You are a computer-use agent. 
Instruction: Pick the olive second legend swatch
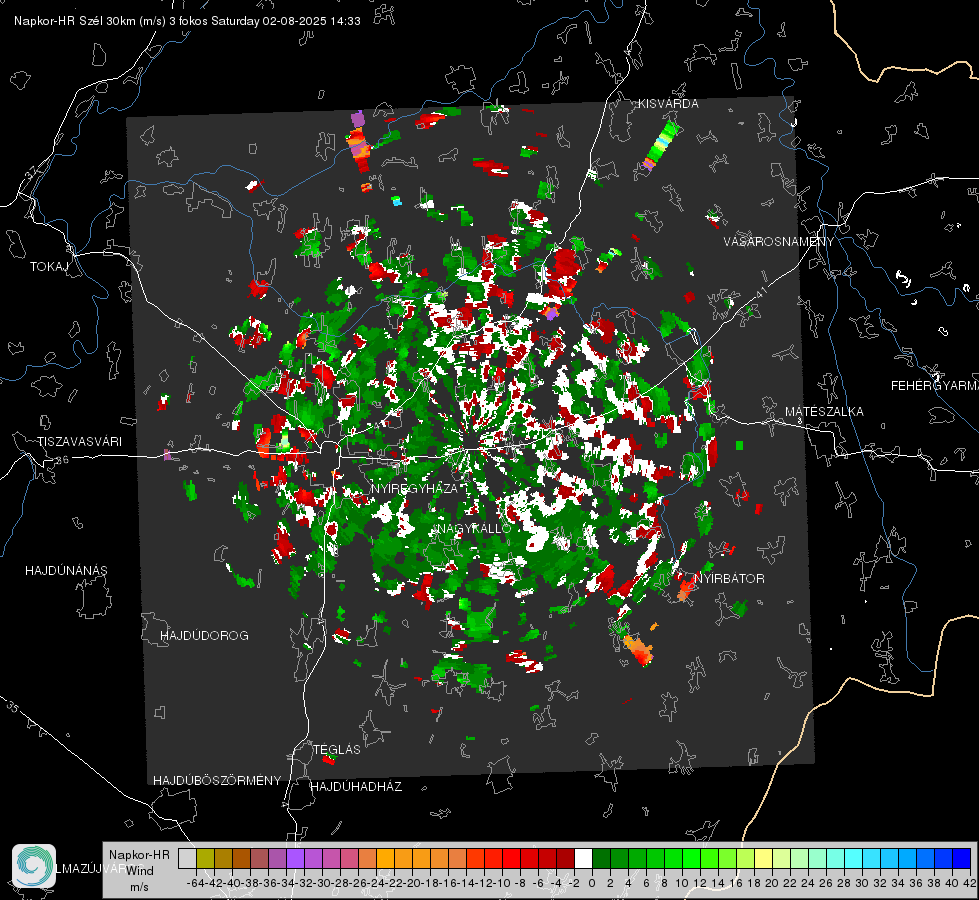click(205, 858)
